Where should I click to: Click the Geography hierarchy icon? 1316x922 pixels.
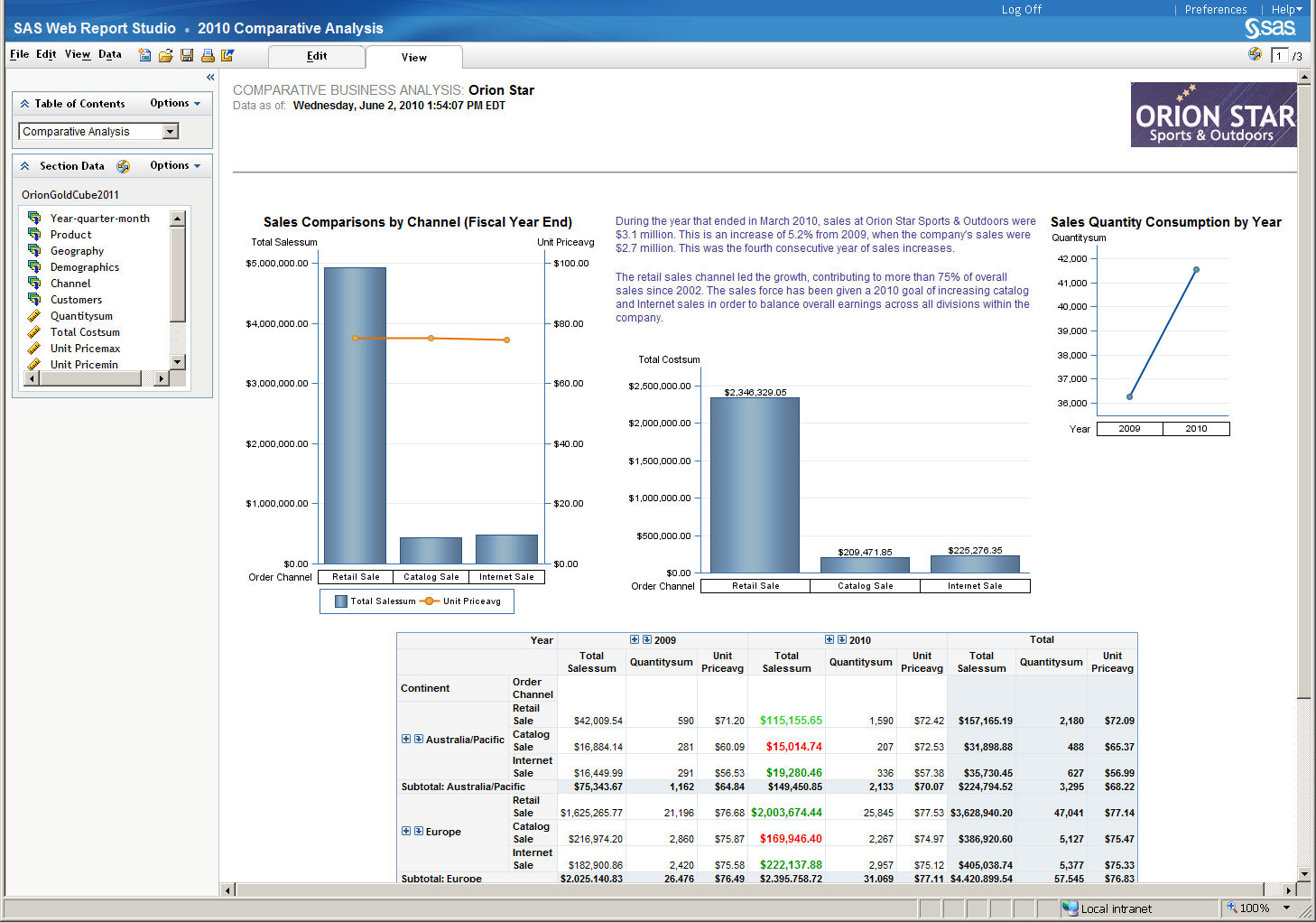pyautogui.click(x=34, y=250)
